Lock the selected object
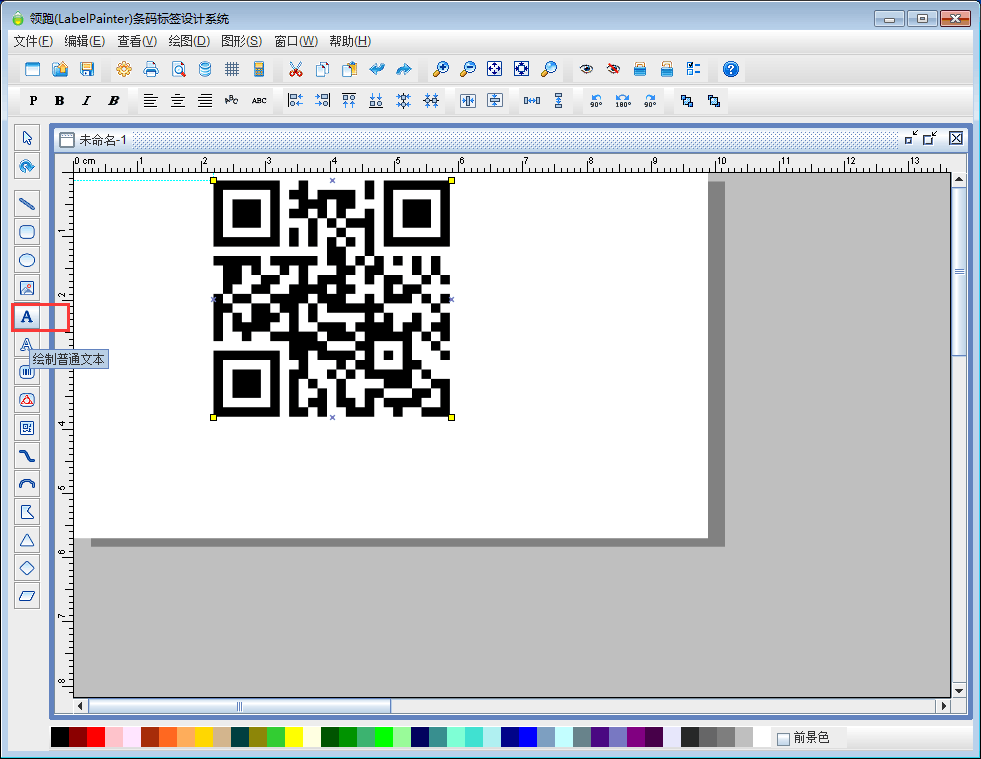981x759 pixels. point(640,69)
